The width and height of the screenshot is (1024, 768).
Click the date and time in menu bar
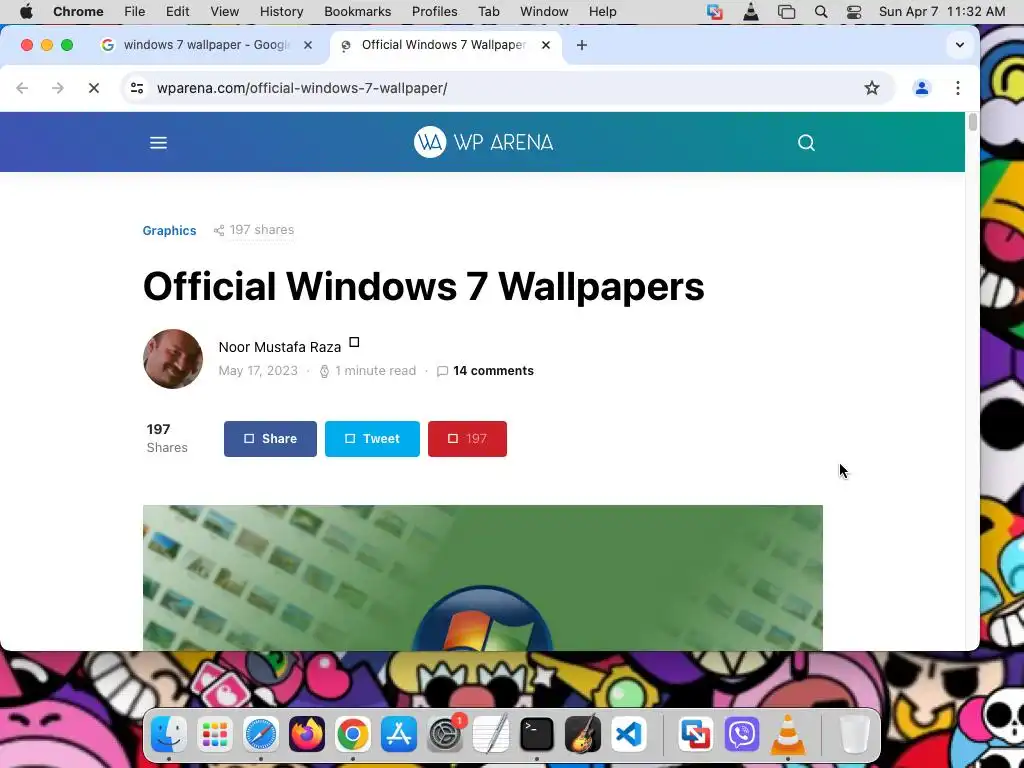pyautogui.click(x=942, y=12)
